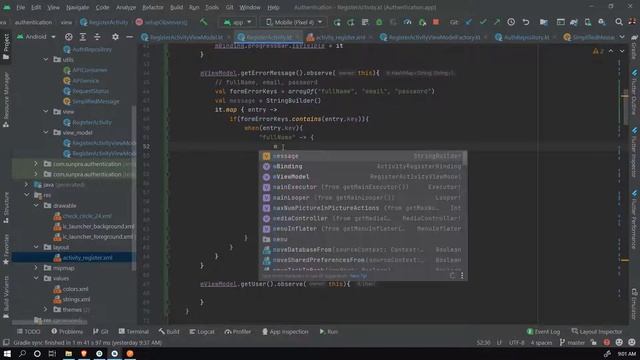This screenshot has height=360, width=640.
Task: Hide the Project panel with minus icon
Action: (x=129, y=37)
